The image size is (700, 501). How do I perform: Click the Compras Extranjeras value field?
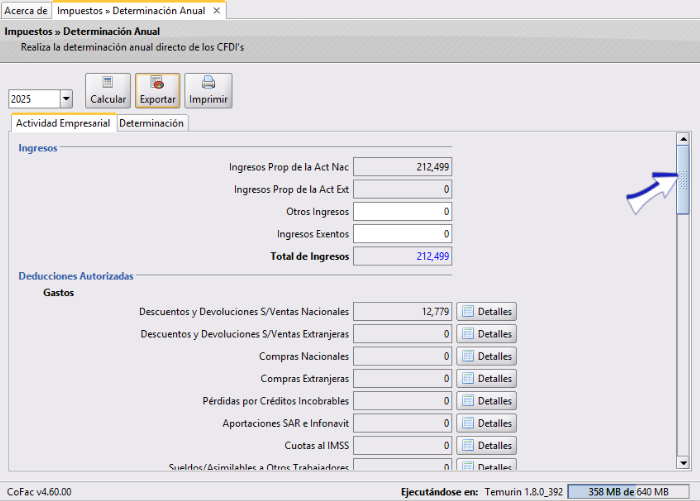point(402,379)
